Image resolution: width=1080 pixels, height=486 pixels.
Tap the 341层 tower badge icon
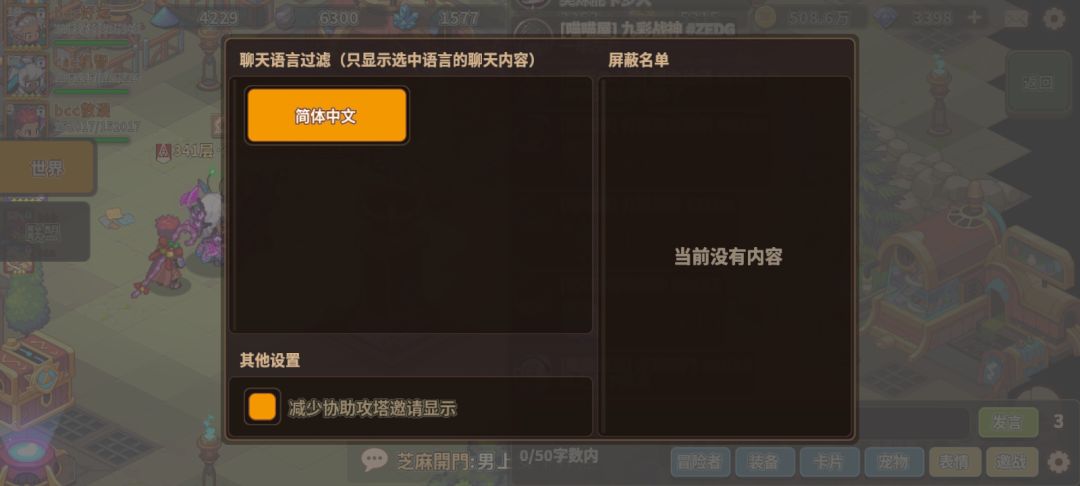163,151
